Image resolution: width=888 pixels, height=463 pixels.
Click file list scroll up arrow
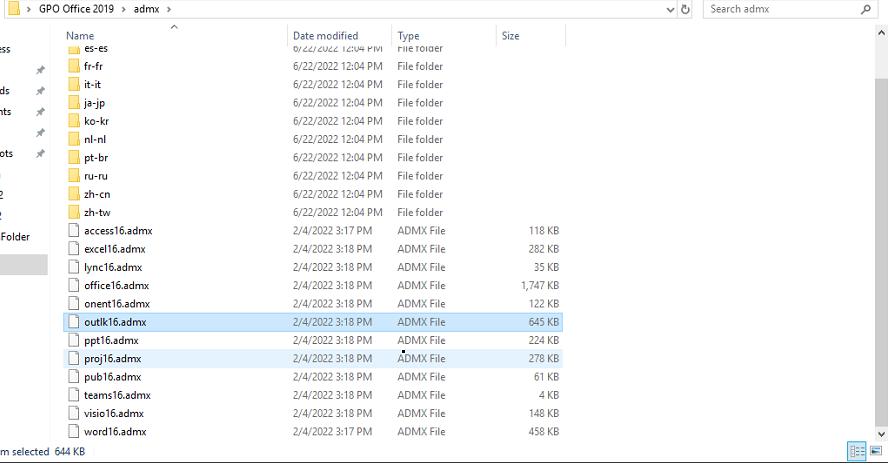click(881, 33)
